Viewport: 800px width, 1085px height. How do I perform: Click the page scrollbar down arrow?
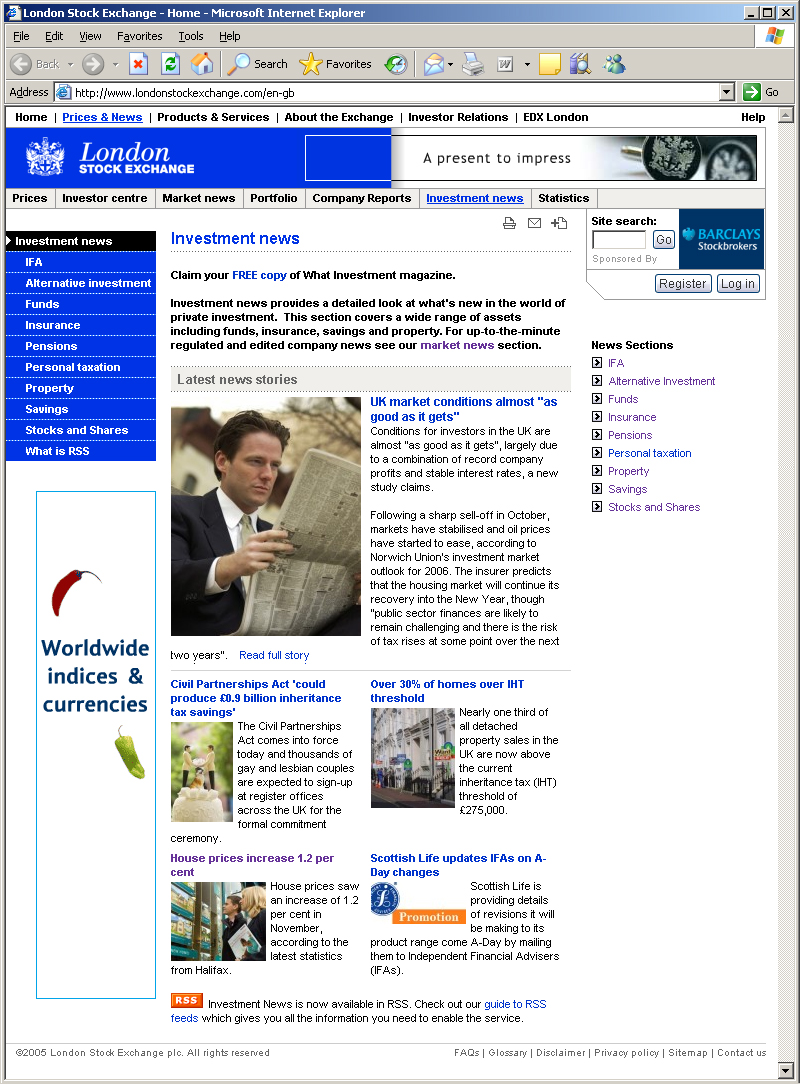pos(785,1070)
